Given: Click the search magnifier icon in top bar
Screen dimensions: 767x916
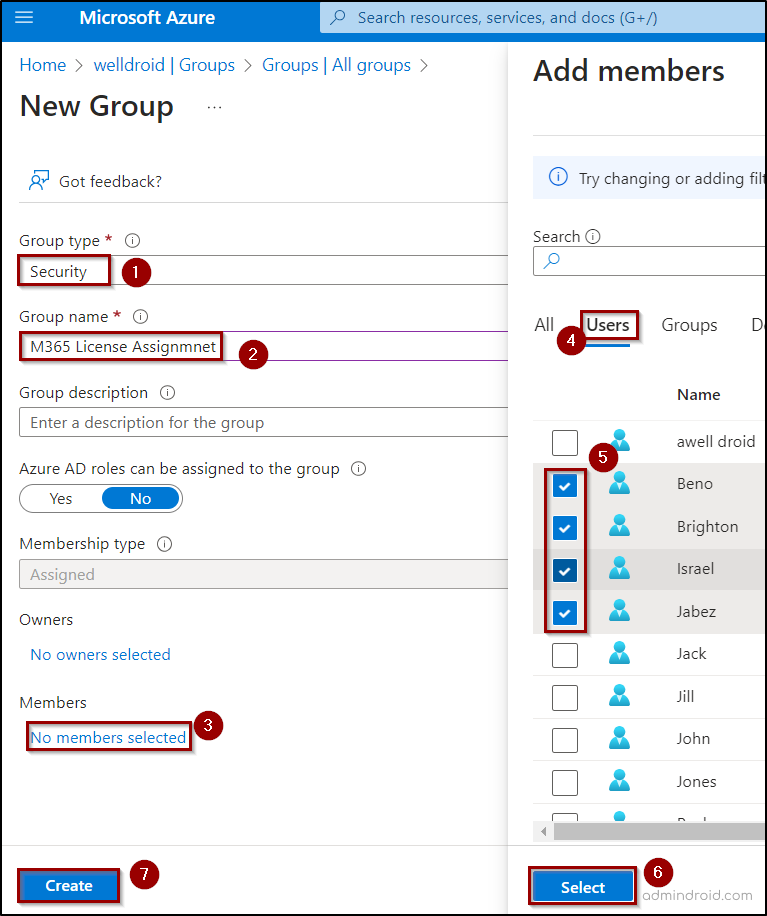Looking at the screenshot, I should click(338, 18).
